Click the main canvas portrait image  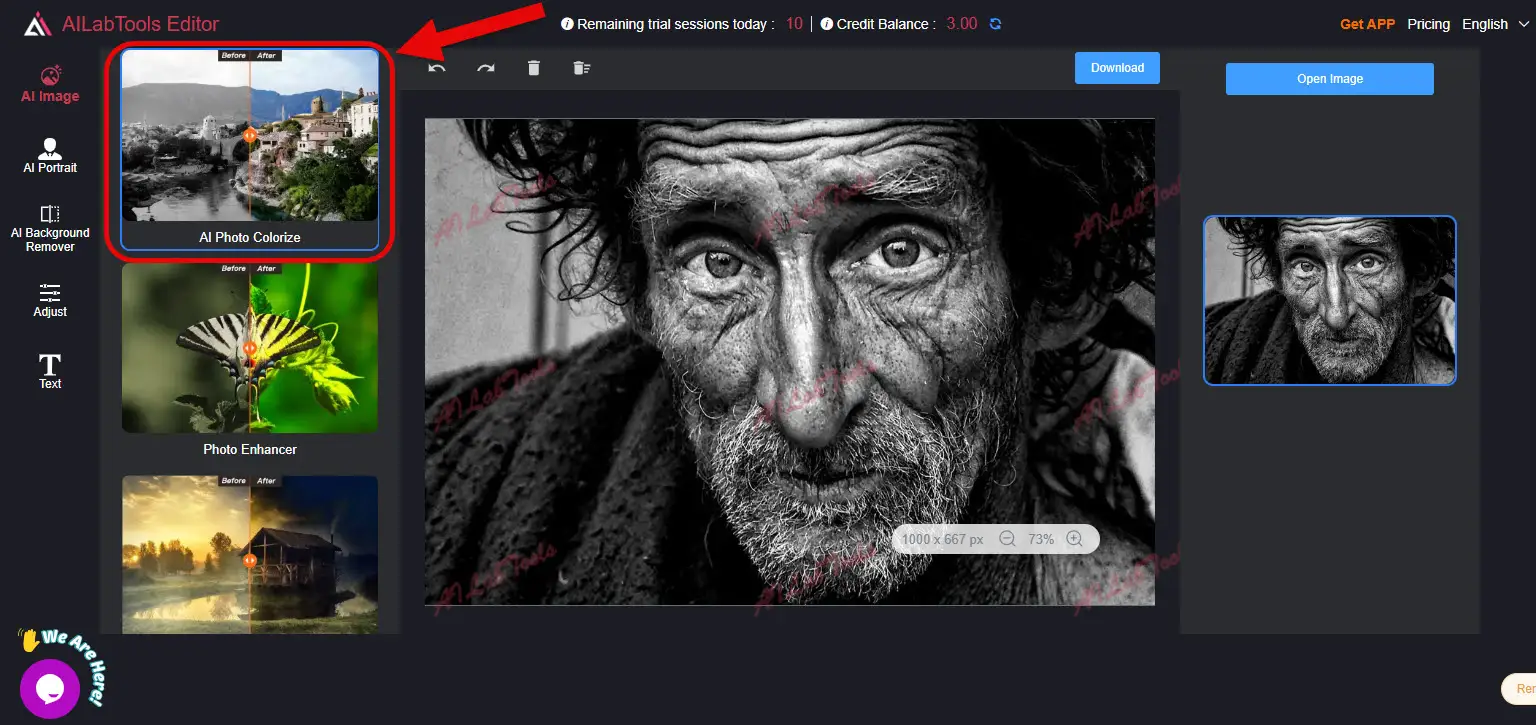(790, 362)
